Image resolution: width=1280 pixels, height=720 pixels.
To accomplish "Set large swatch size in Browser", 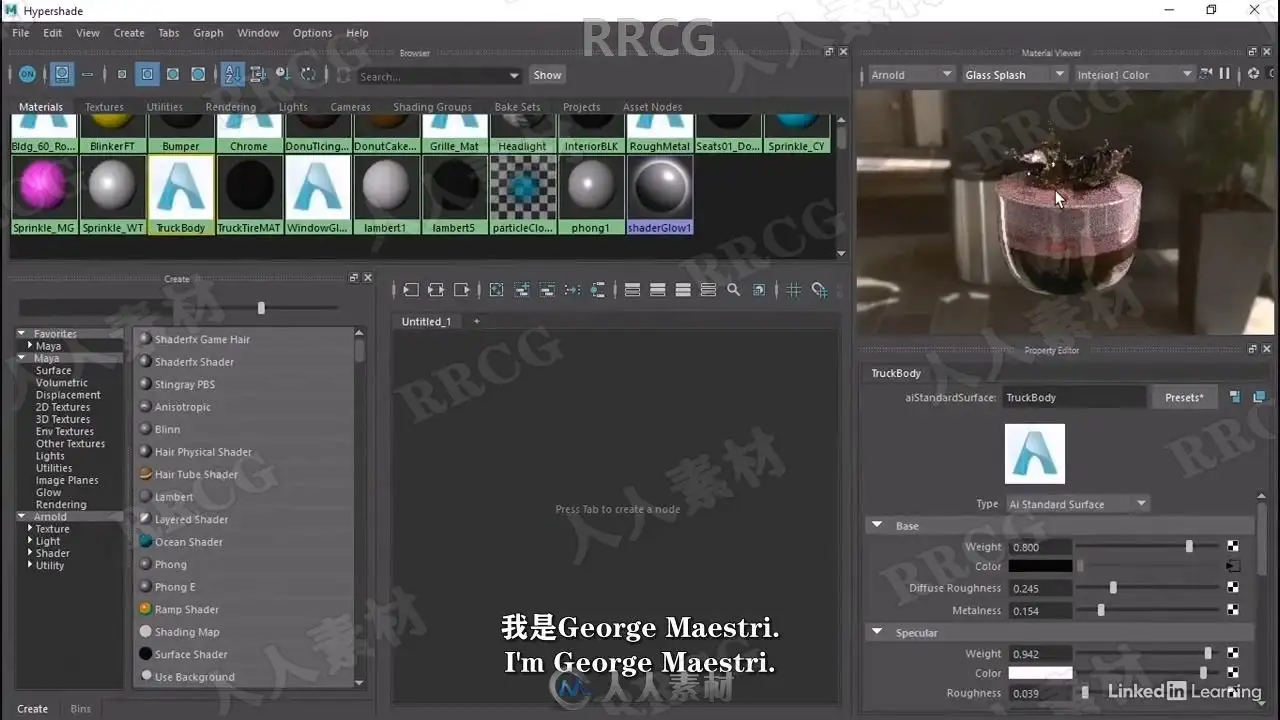I will tap(173, 74).
